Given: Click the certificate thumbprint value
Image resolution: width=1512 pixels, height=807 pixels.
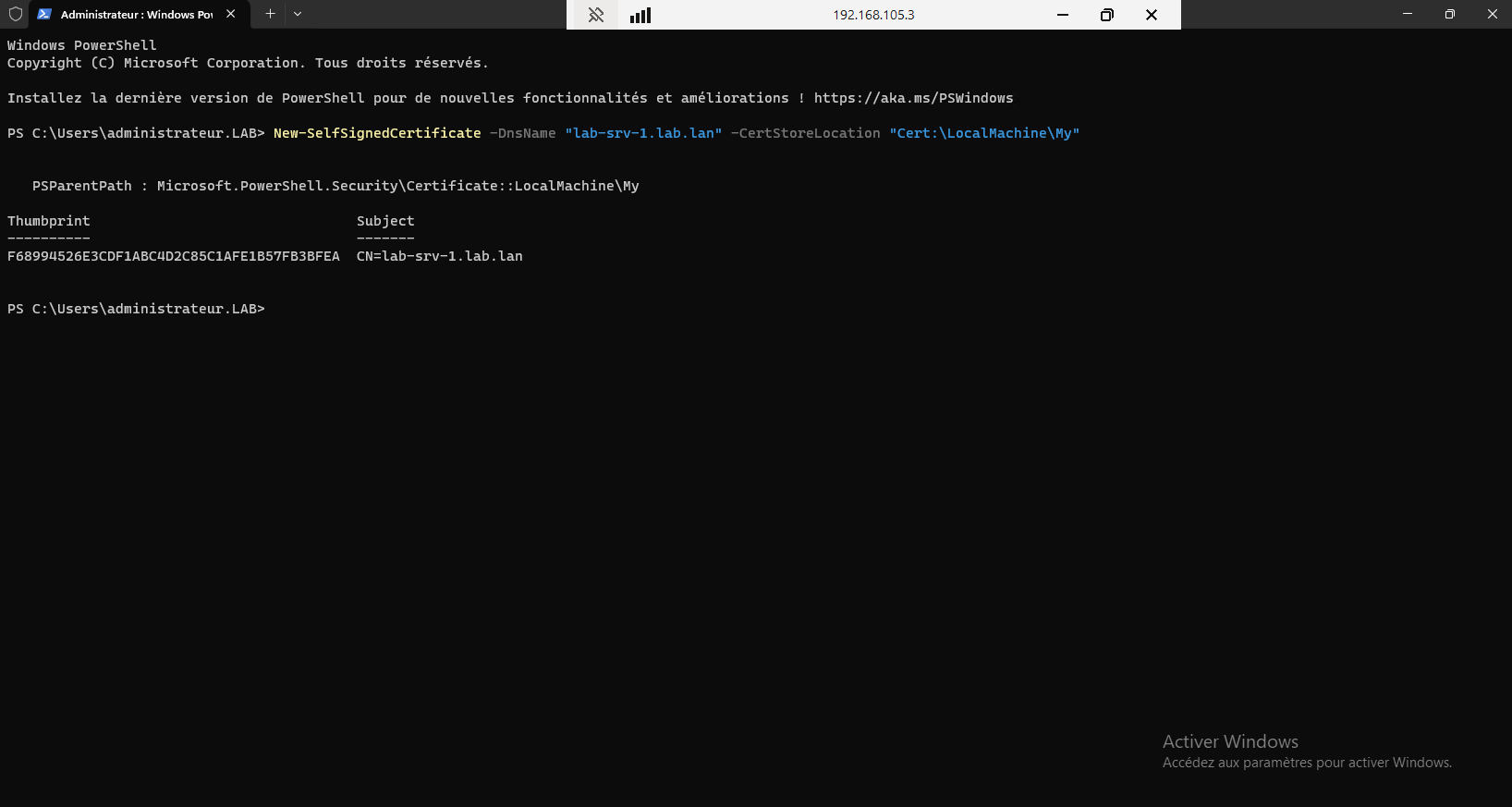Looking at the screenshot, I should (174, 256).
